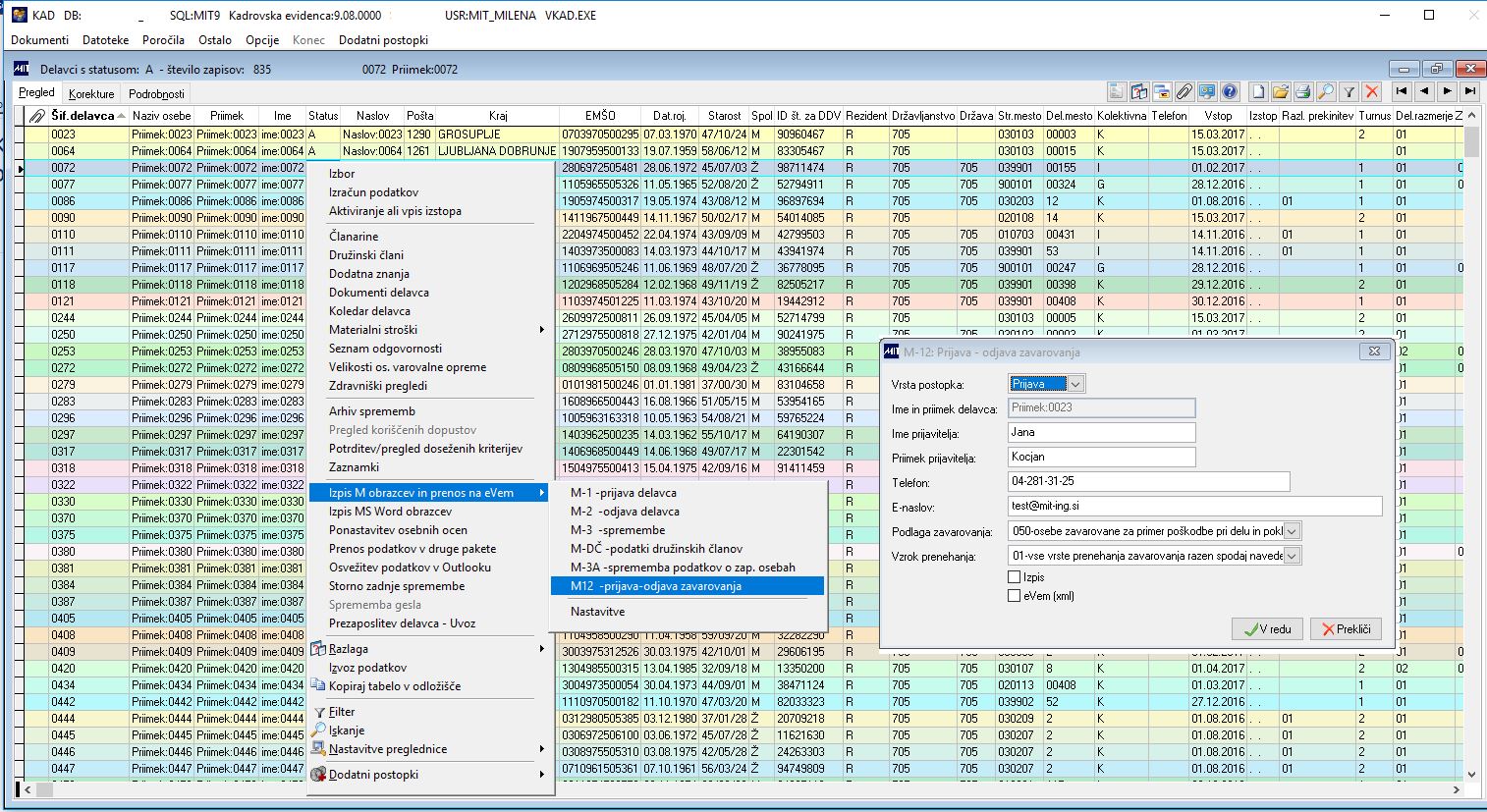Click Prekliči button

1347,629
